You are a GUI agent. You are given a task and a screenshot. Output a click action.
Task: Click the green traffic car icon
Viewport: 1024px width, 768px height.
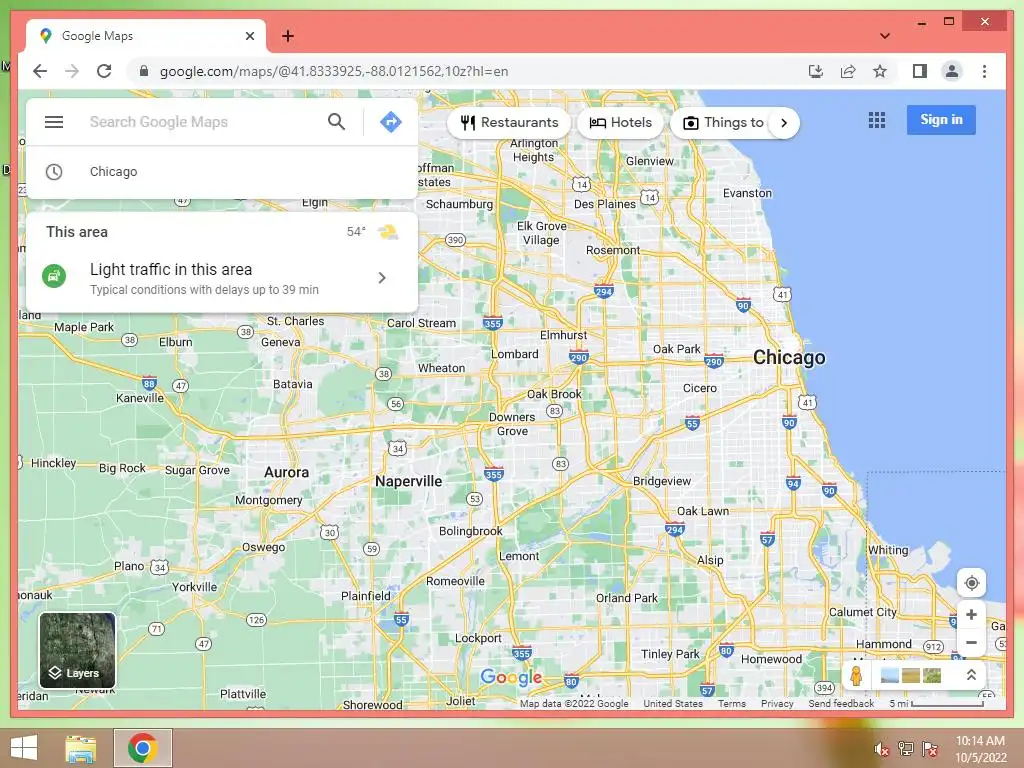point(54,276)
